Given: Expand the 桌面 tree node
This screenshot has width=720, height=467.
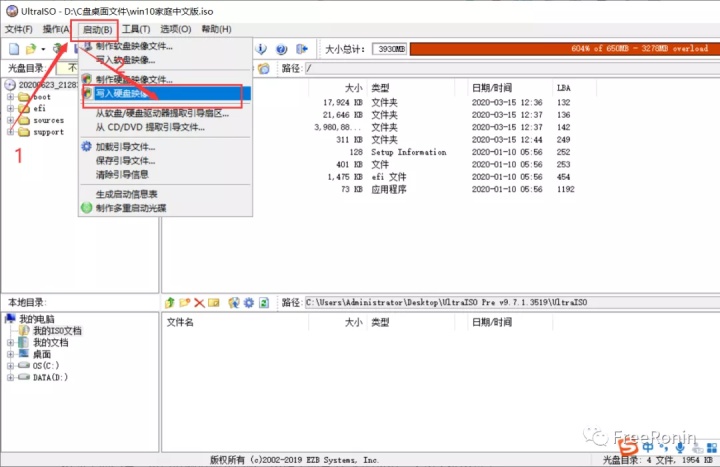Looking at the screenshot, I should click(10, 354).
